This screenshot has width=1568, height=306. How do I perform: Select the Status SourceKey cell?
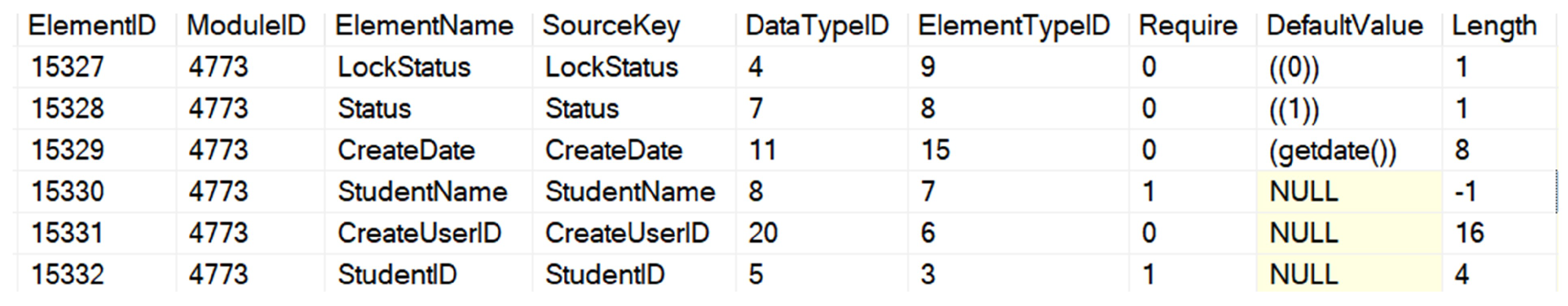coord(582,109)
